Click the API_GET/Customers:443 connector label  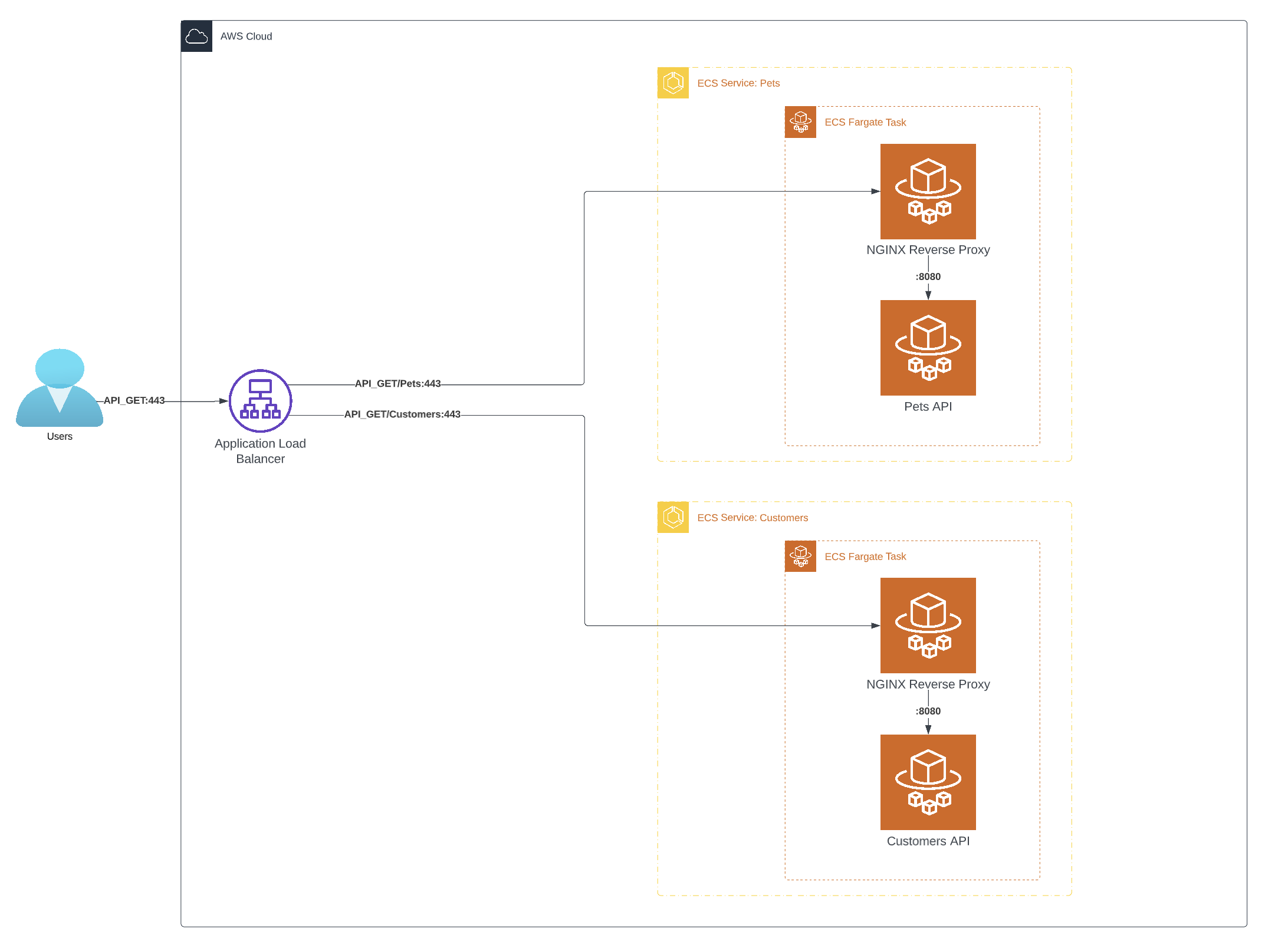(402, 414)
